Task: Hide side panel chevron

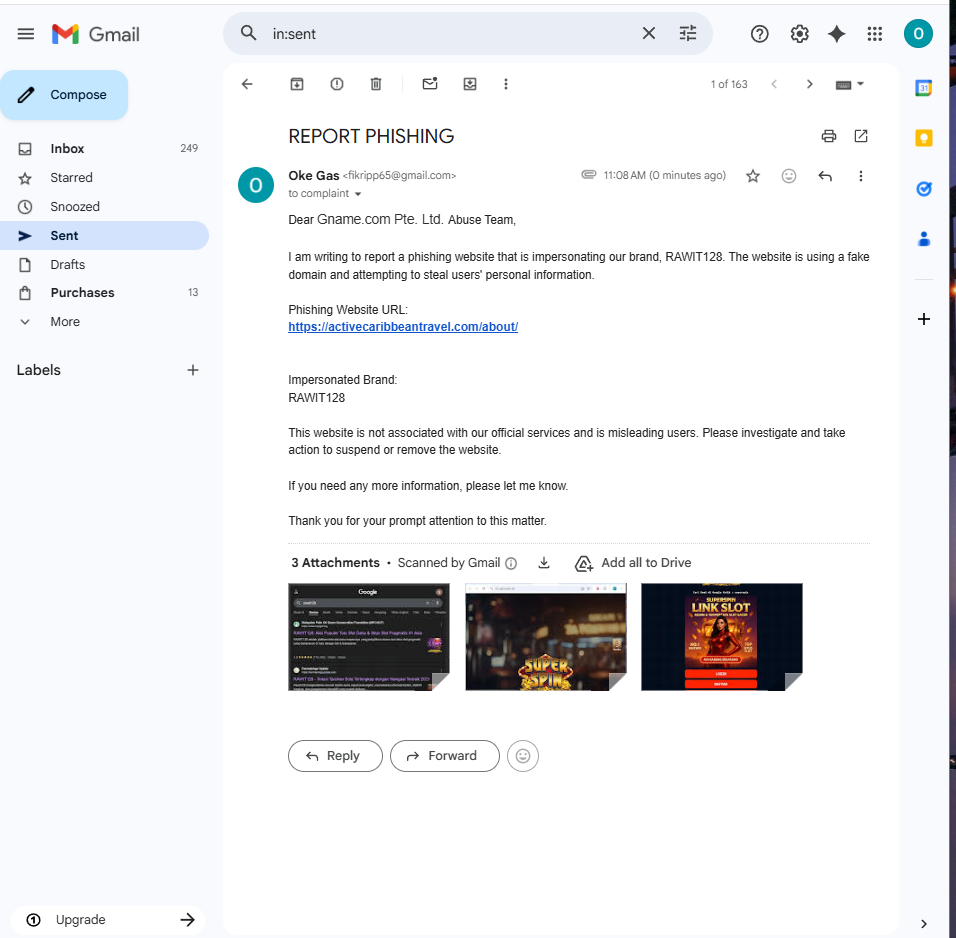Action: tap(924, 924)
